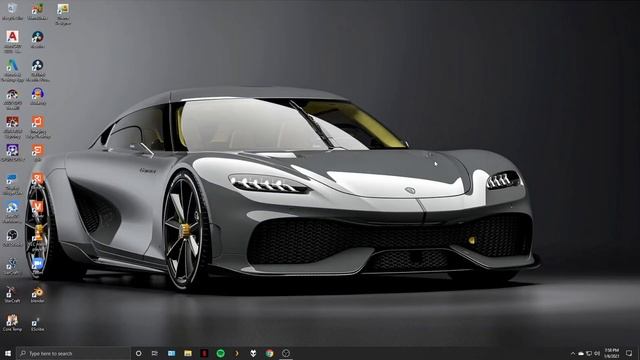Open Task View on the taskbar
The width and height of the screenshot is (640, 360).
pyautogui.click(x=155, y=353)
